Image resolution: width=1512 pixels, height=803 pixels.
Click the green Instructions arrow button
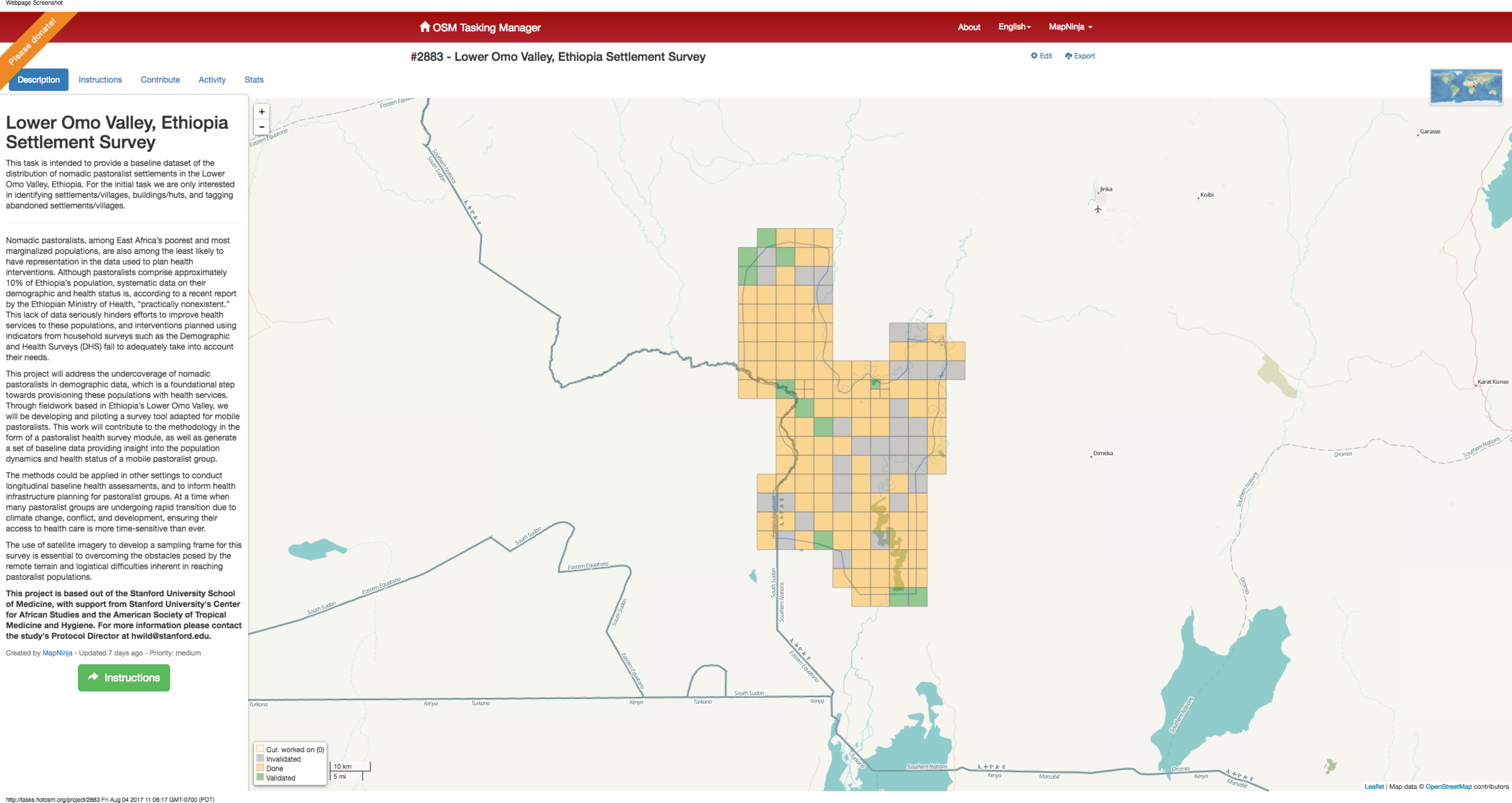tap(123, 677)
